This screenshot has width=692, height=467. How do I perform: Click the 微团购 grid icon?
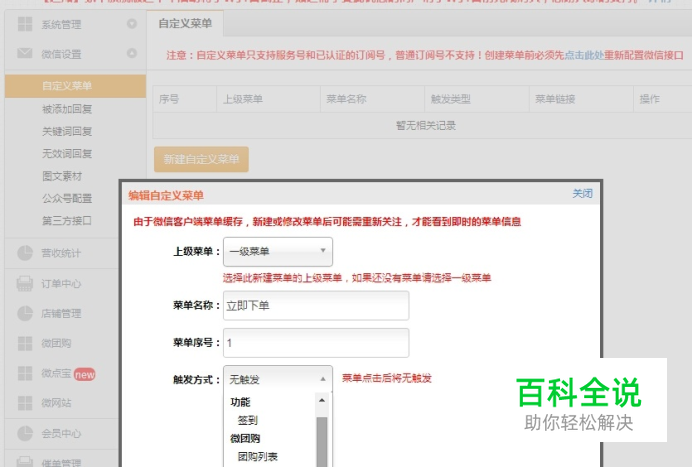(25, 343)
